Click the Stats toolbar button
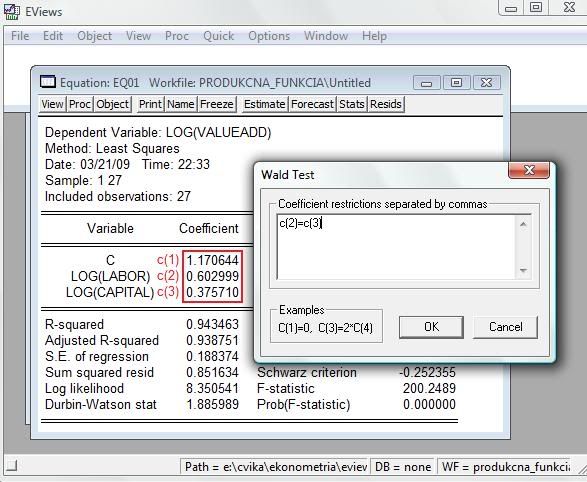 coord(352,104)
